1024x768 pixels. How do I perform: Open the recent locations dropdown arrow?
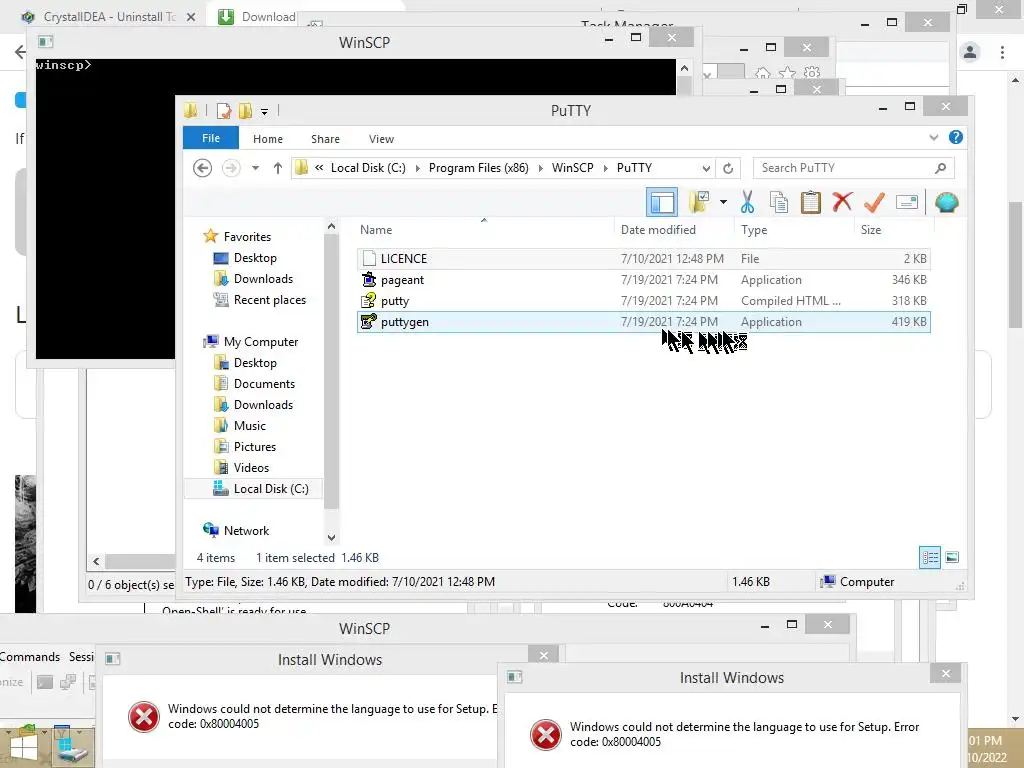(x=255, y=168)
